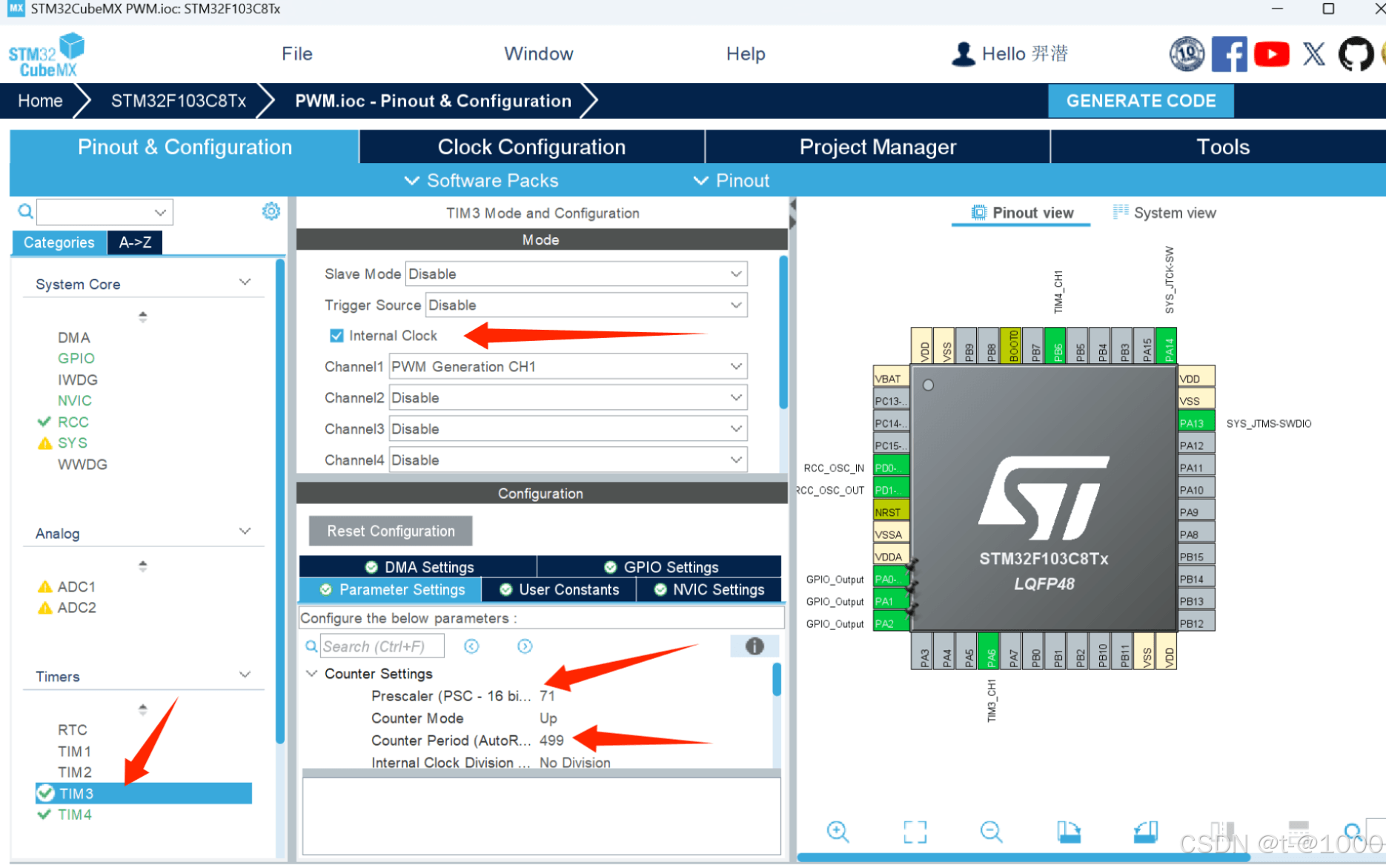Open the GitHub icon link

(1356, 54)
